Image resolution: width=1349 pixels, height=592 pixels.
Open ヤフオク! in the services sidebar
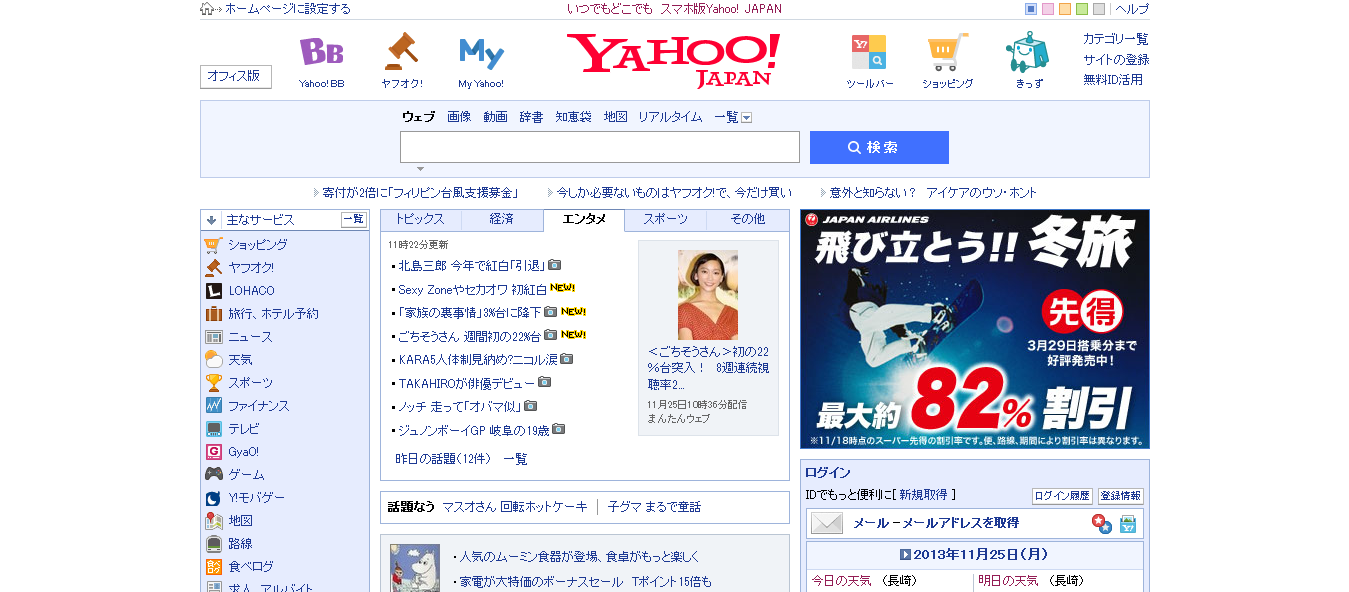(251, 268)
